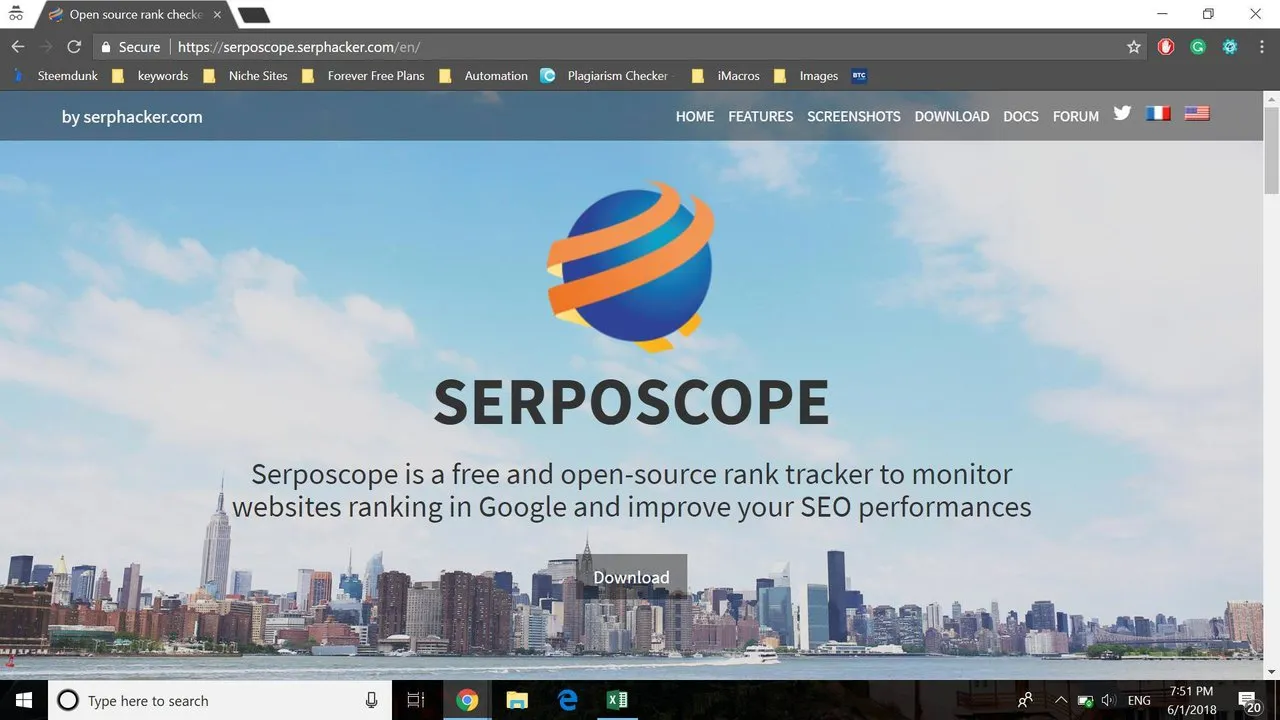Click the battery status tray icon
Image resolution: width=1280 pixels, height=720 pixels.
click(x=1085, y=700)
